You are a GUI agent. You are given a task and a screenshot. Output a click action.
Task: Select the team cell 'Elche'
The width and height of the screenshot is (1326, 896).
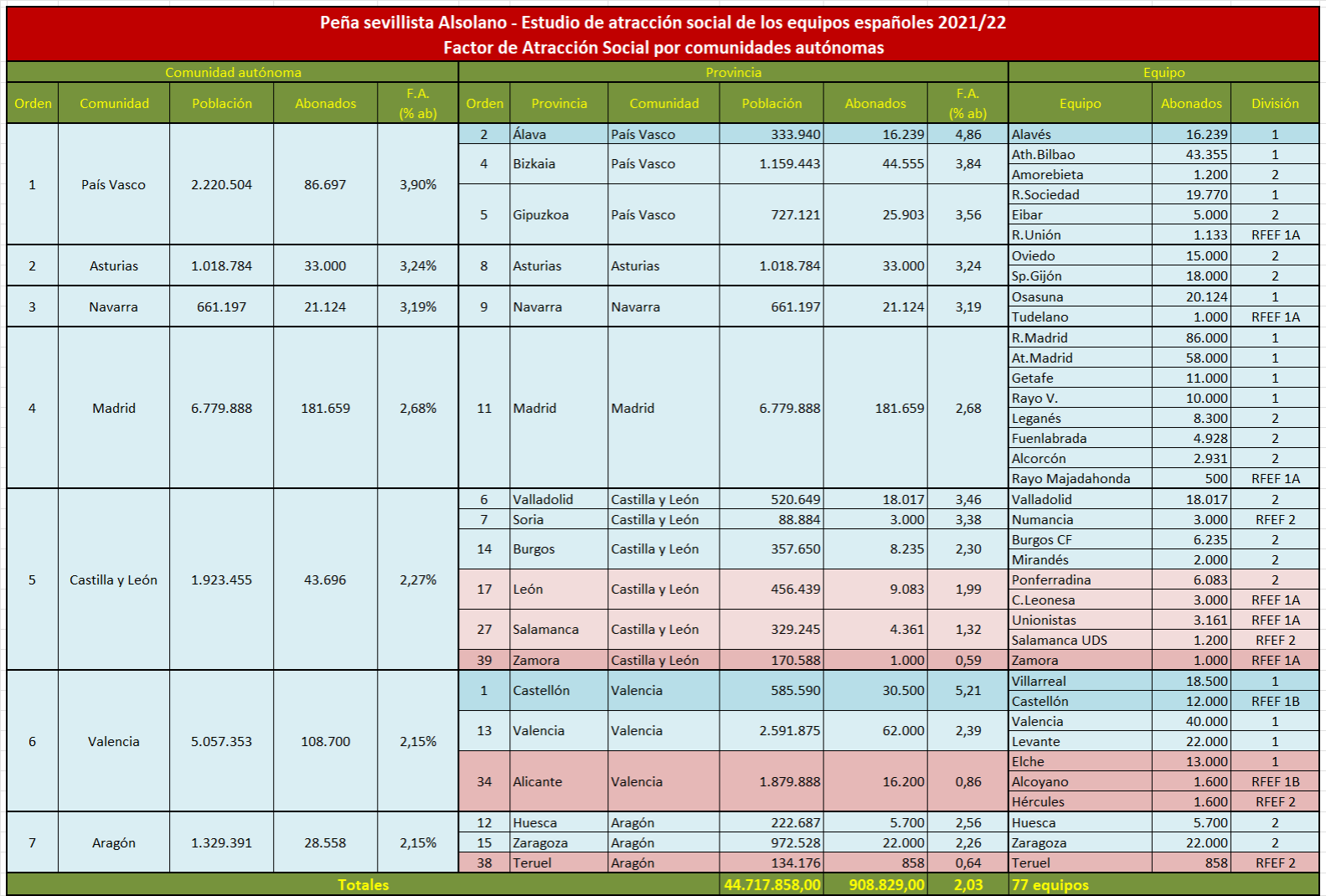tap(1081, 761)
